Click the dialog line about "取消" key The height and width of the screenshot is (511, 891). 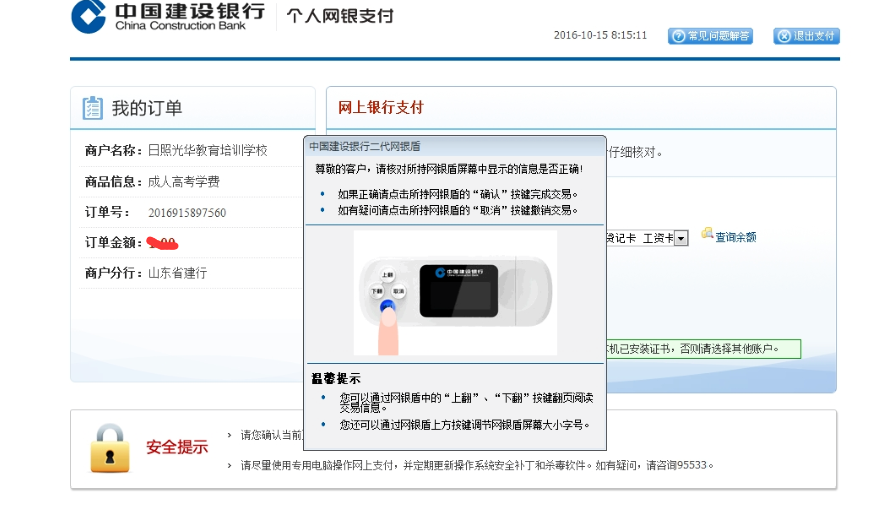click(x=457, y=210)
